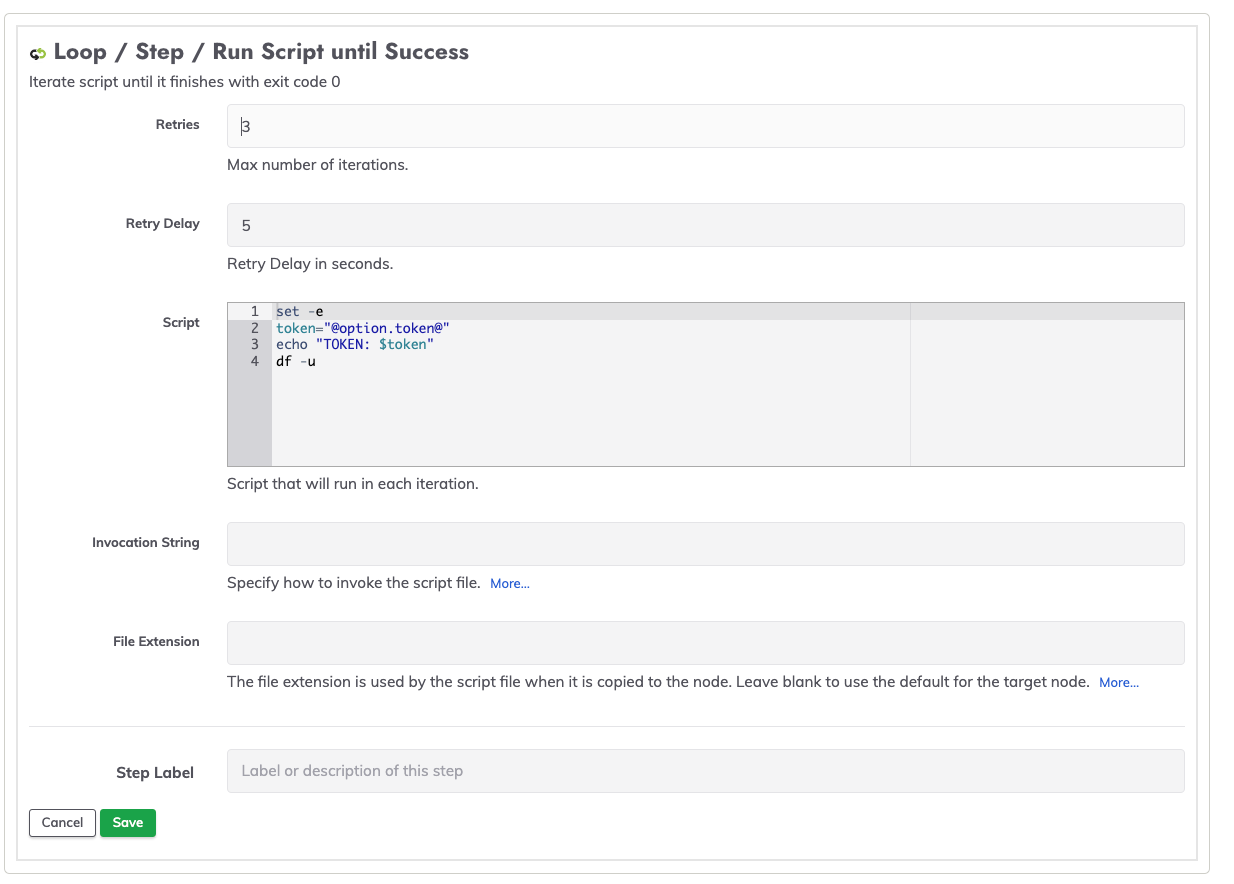Click the Step Label input field
This screenshot has height=884, width=1234.
click(x=705, y=771)
